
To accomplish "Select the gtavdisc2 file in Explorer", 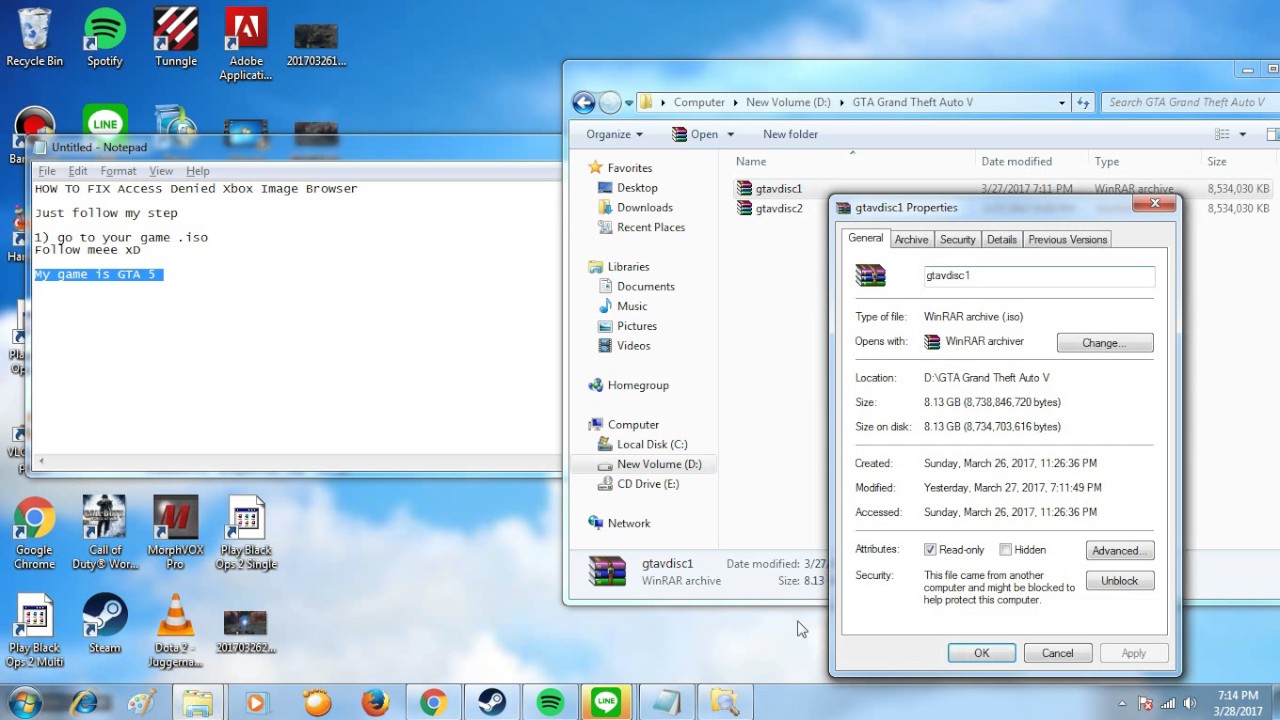I will 779,208.
